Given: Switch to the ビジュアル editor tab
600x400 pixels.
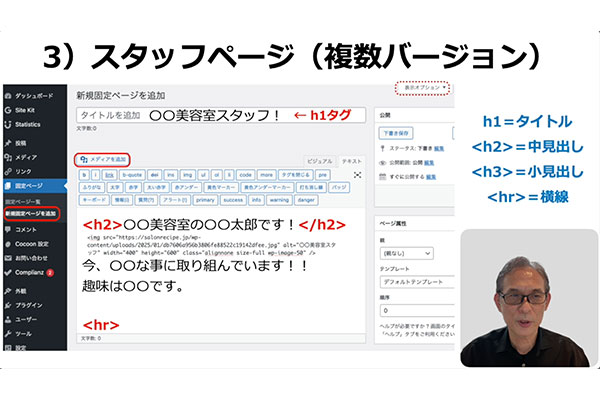Looking at the screenshot, I should click(x=318, y=160).
